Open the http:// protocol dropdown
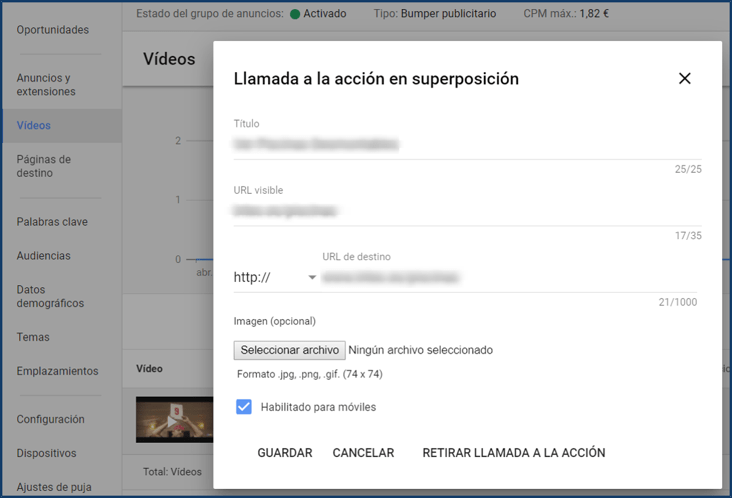 point(275,278)
